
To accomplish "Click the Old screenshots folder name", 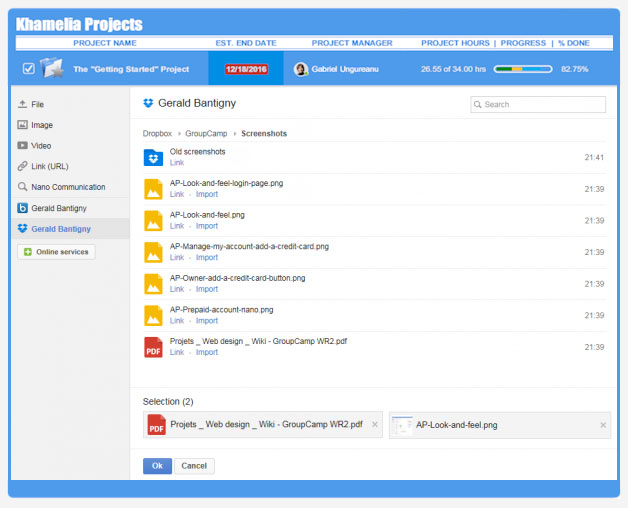I will click(197, 152).
